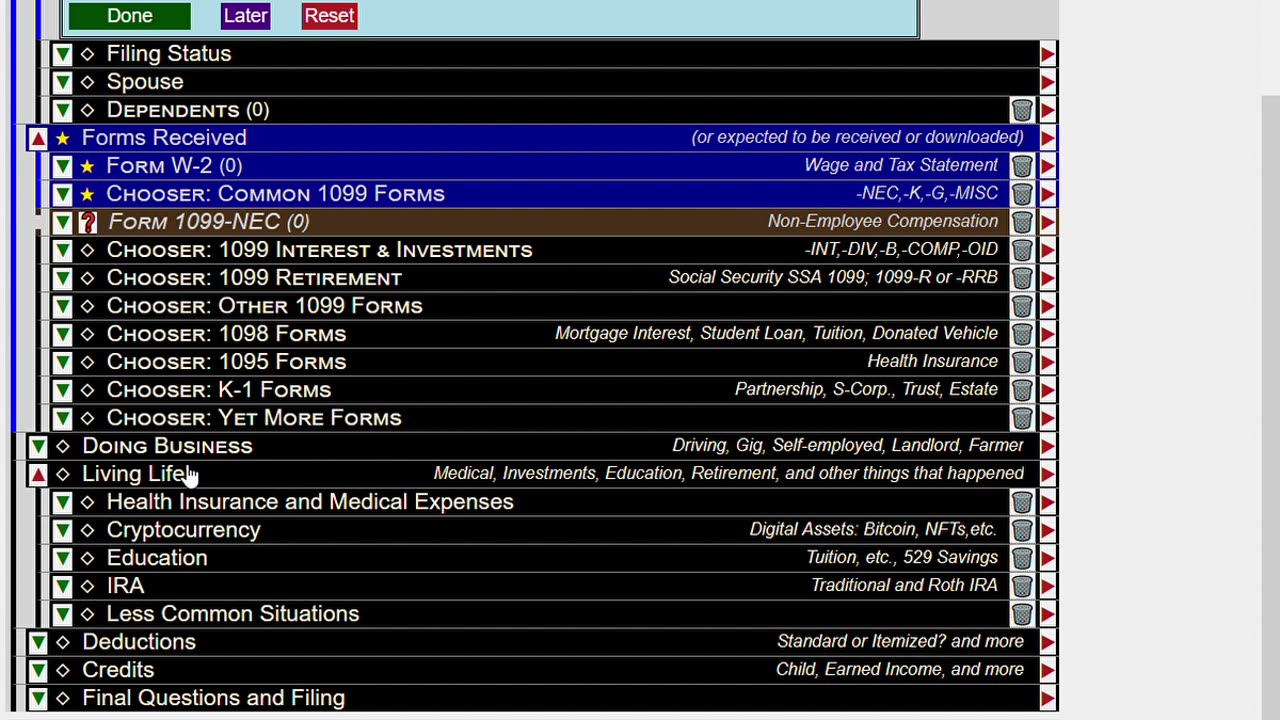Open Chooser: K-1 Forms
The image size is (1280, 720).
[218, 390]
